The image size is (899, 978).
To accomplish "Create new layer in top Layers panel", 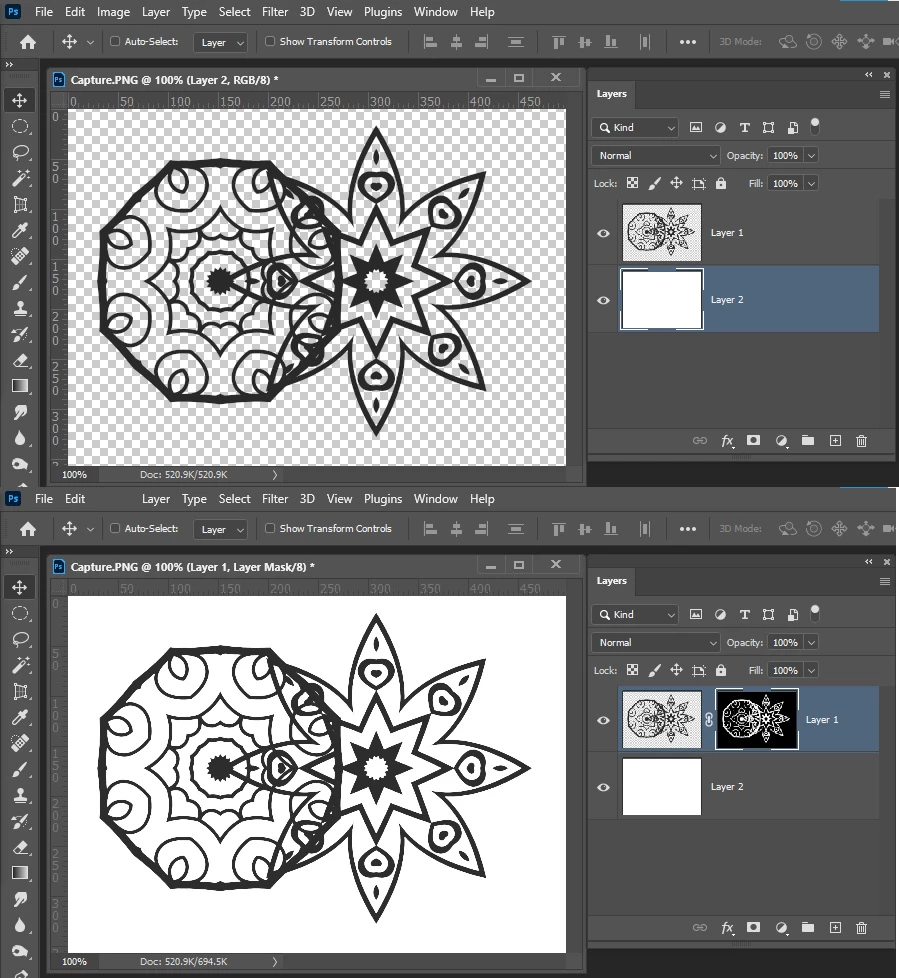I will click(835, 441).
